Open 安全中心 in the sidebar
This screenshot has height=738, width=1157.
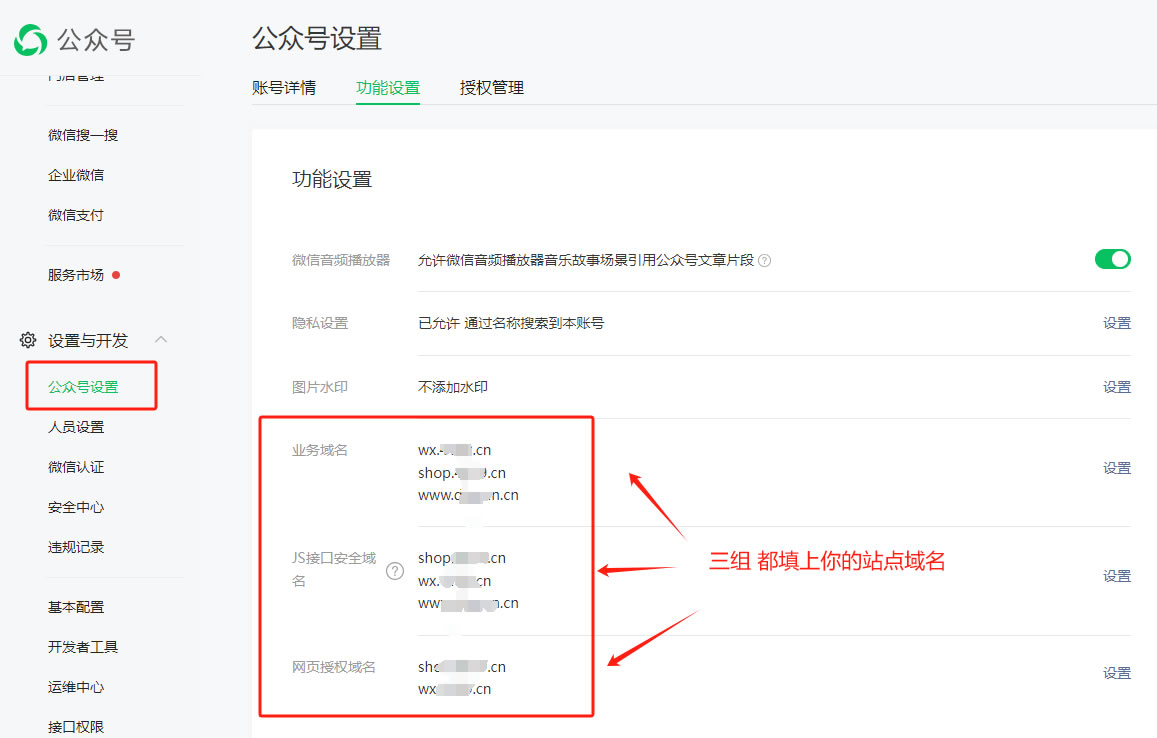[x=76, y=507]
